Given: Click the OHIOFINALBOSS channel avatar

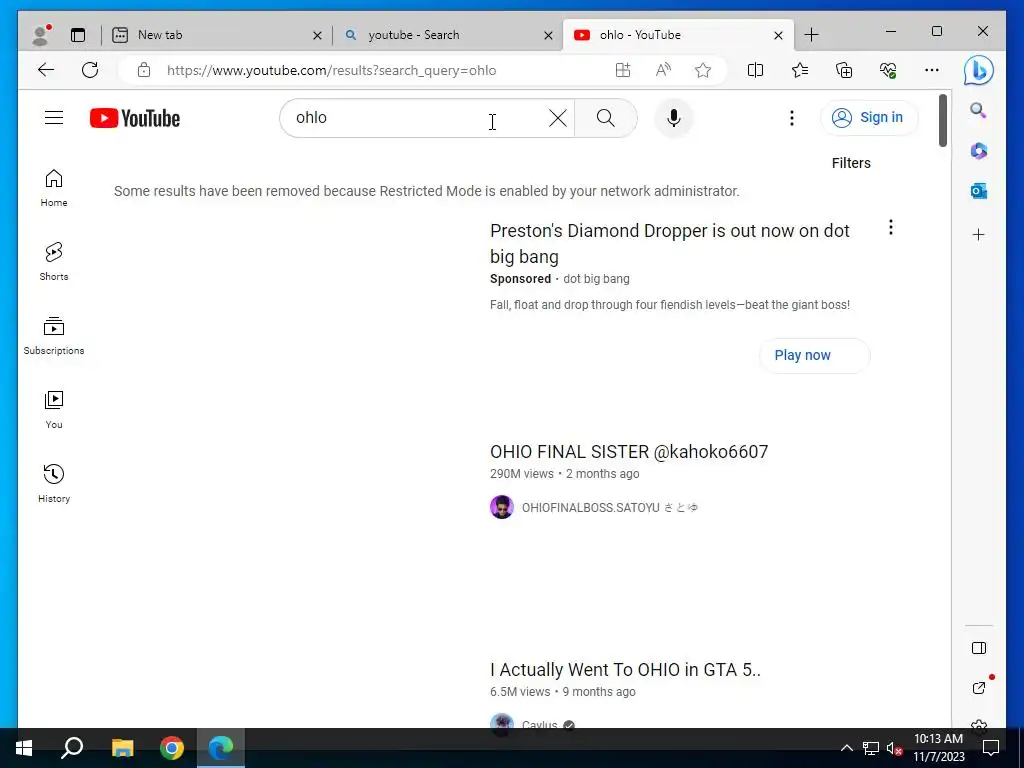Looking at the screenshot, I should pyautogui.click(x=502, y=507).
